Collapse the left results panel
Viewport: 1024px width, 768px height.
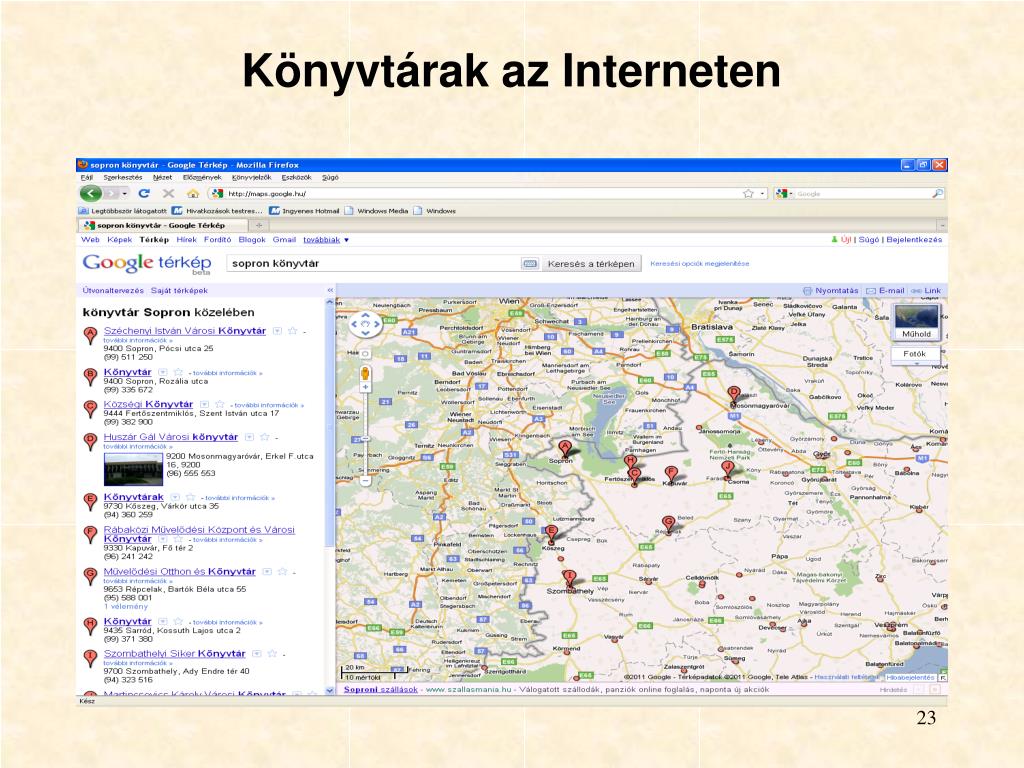[330, 291]
